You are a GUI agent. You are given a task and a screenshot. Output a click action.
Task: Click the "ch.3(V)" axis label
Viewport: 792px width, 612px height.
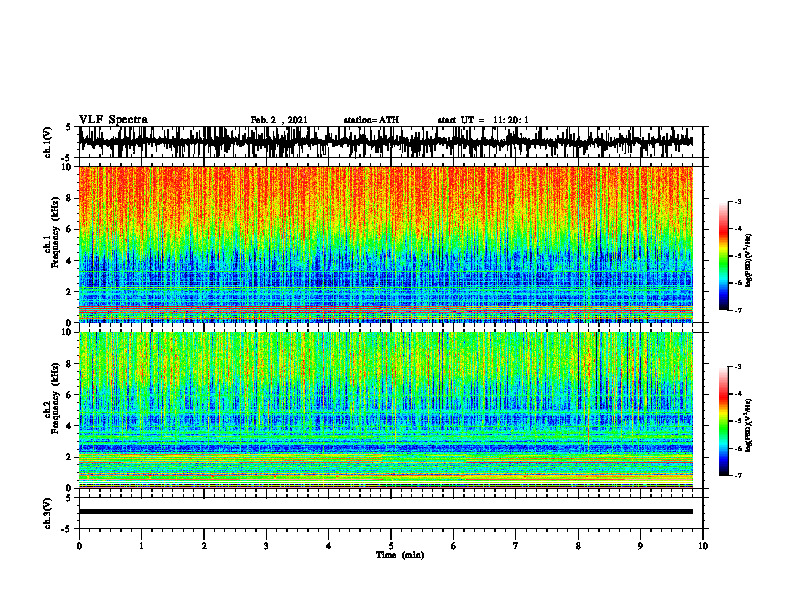pos(47,513)
